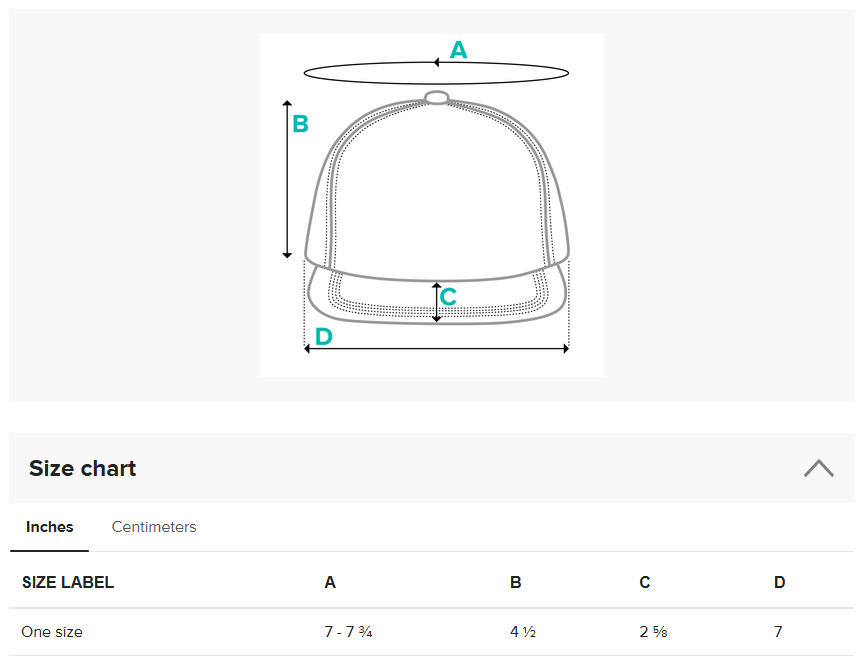Click the top button of the cap drawing

click(x=437, y=97)
